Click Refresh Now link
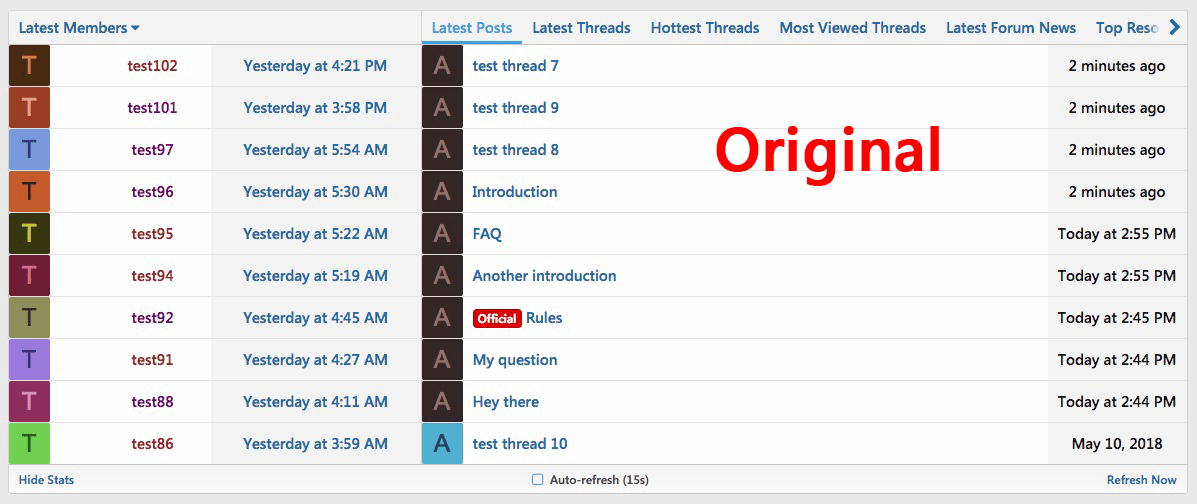Image resolution: width=1197 pixels, height=504 pixels. coord(1141,480)
